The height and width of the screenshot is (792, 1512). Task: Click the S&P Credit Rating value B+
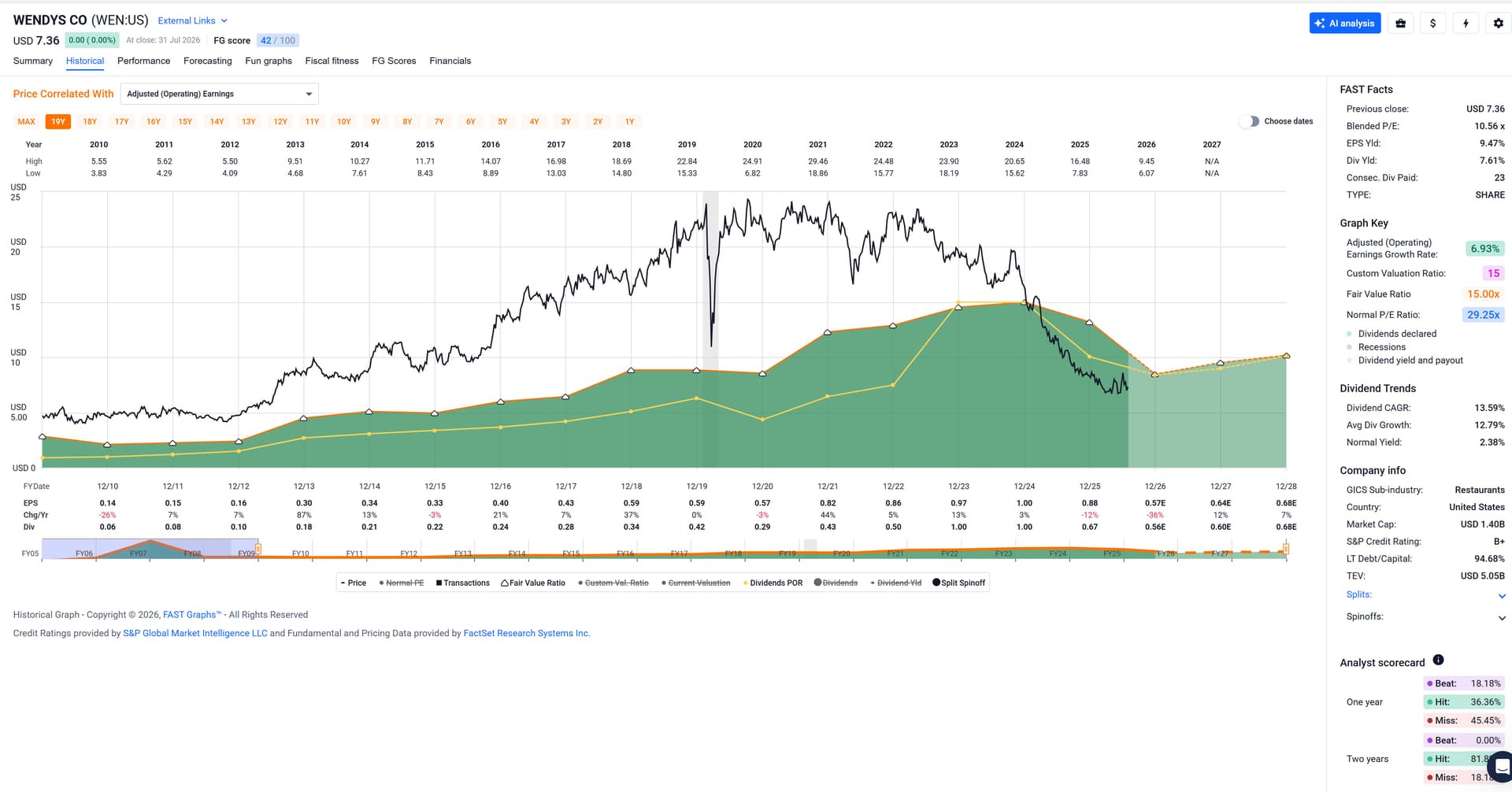pos(1499,542)
